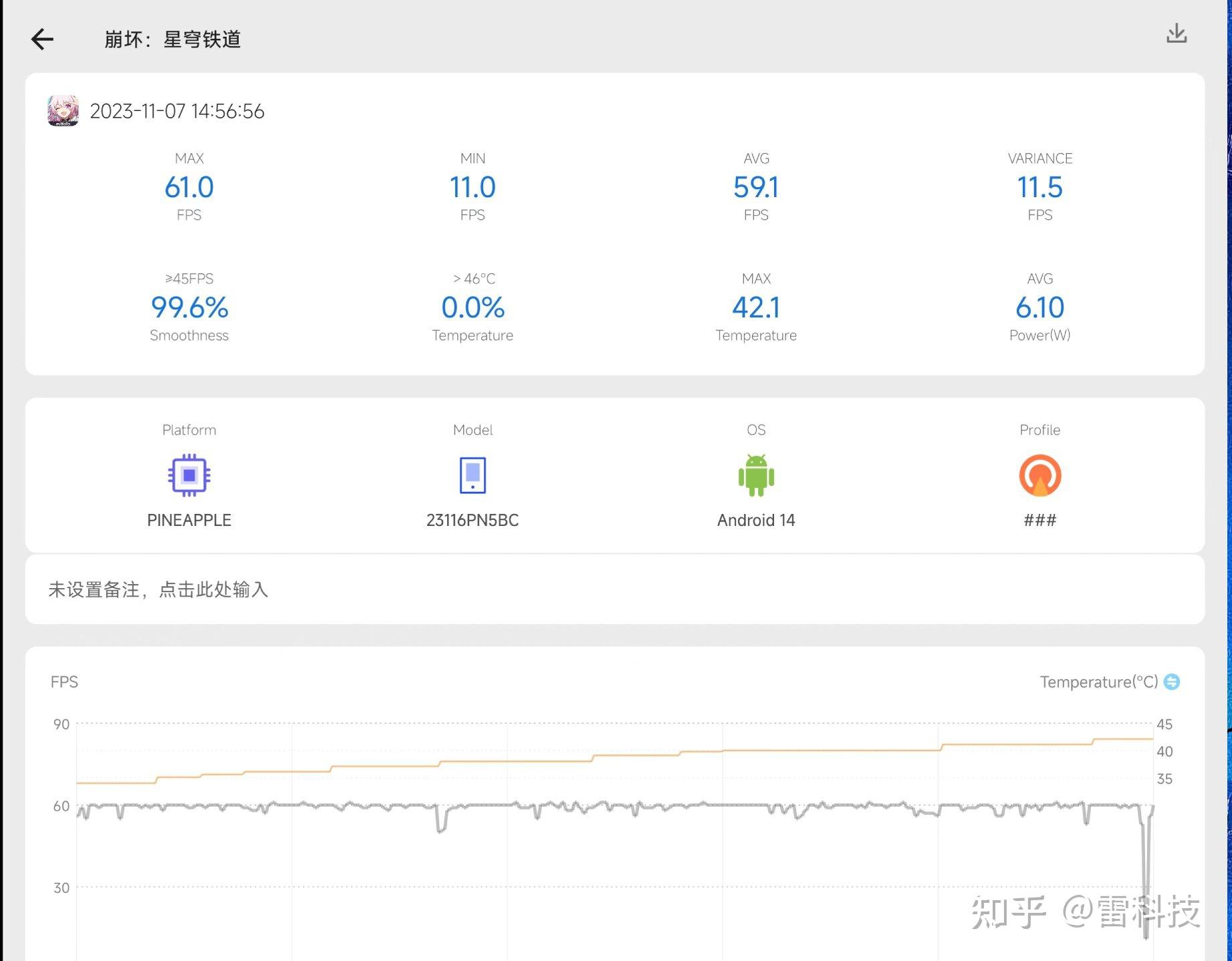The height and width of the screenshot is (961, 1232).
Task: Click the 90 FPS axis label
Action: (x=61, y=724)
